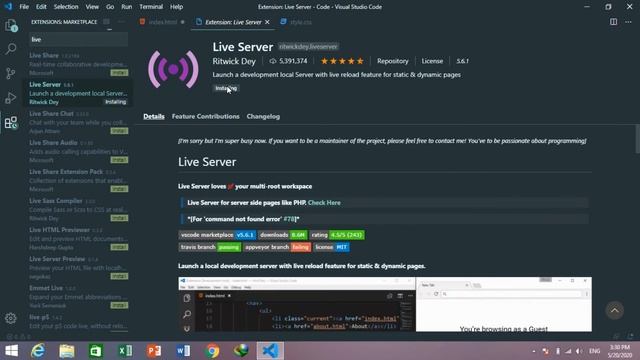640x360 pixels.
Task: Open extensions panel More Actions ellipsis
Action: 121,22
